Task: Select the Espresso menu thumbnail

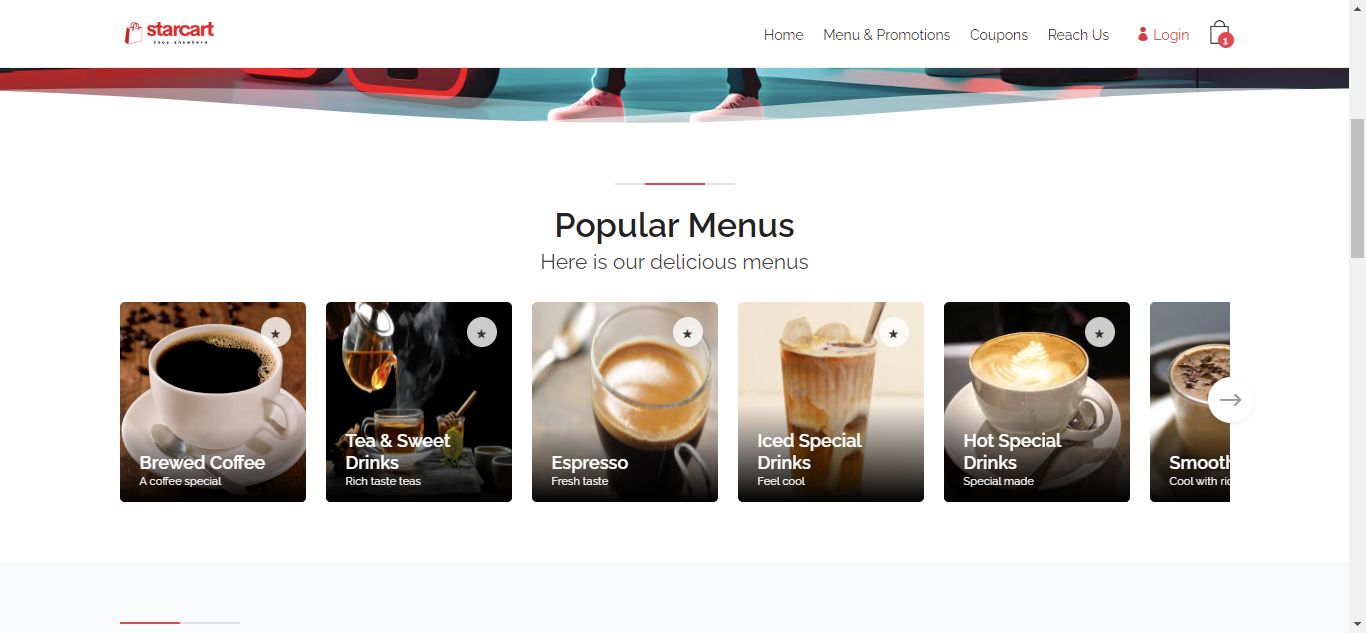Action: pos(625,402)
